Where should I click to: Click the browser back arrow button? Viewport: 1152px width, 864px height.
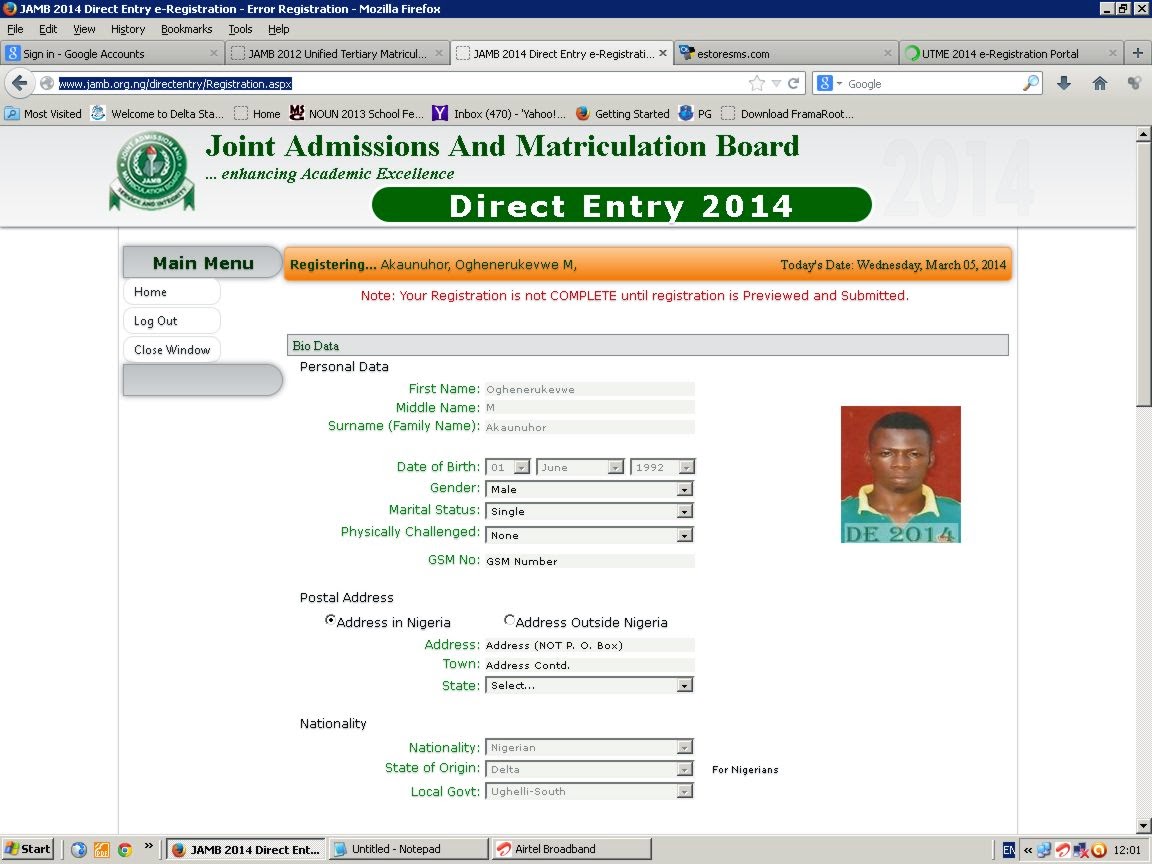click(x=20, y=83)
